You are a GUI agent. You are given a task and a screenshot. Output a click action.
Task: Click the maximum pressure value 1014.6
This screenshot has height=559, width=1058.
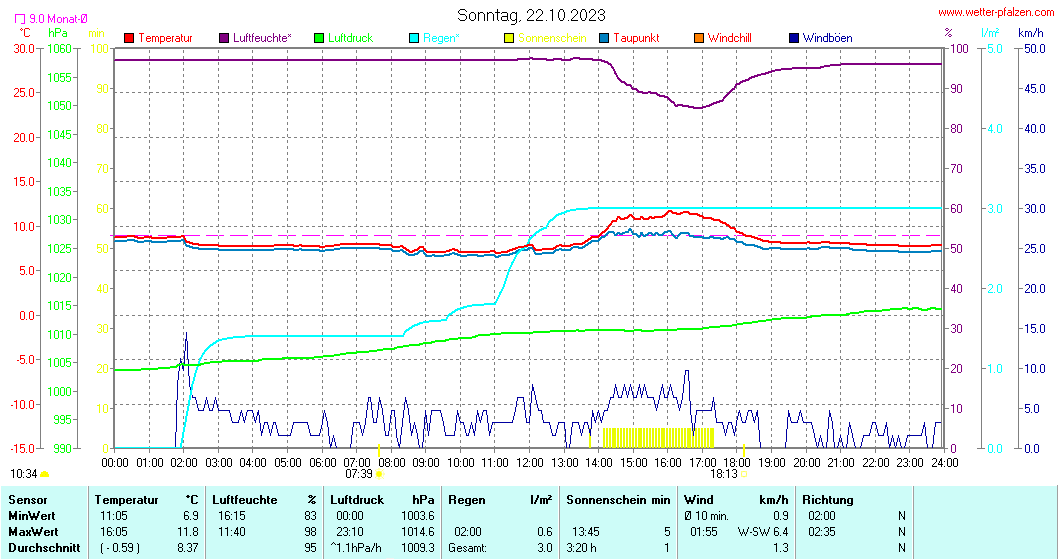[418, 532]
